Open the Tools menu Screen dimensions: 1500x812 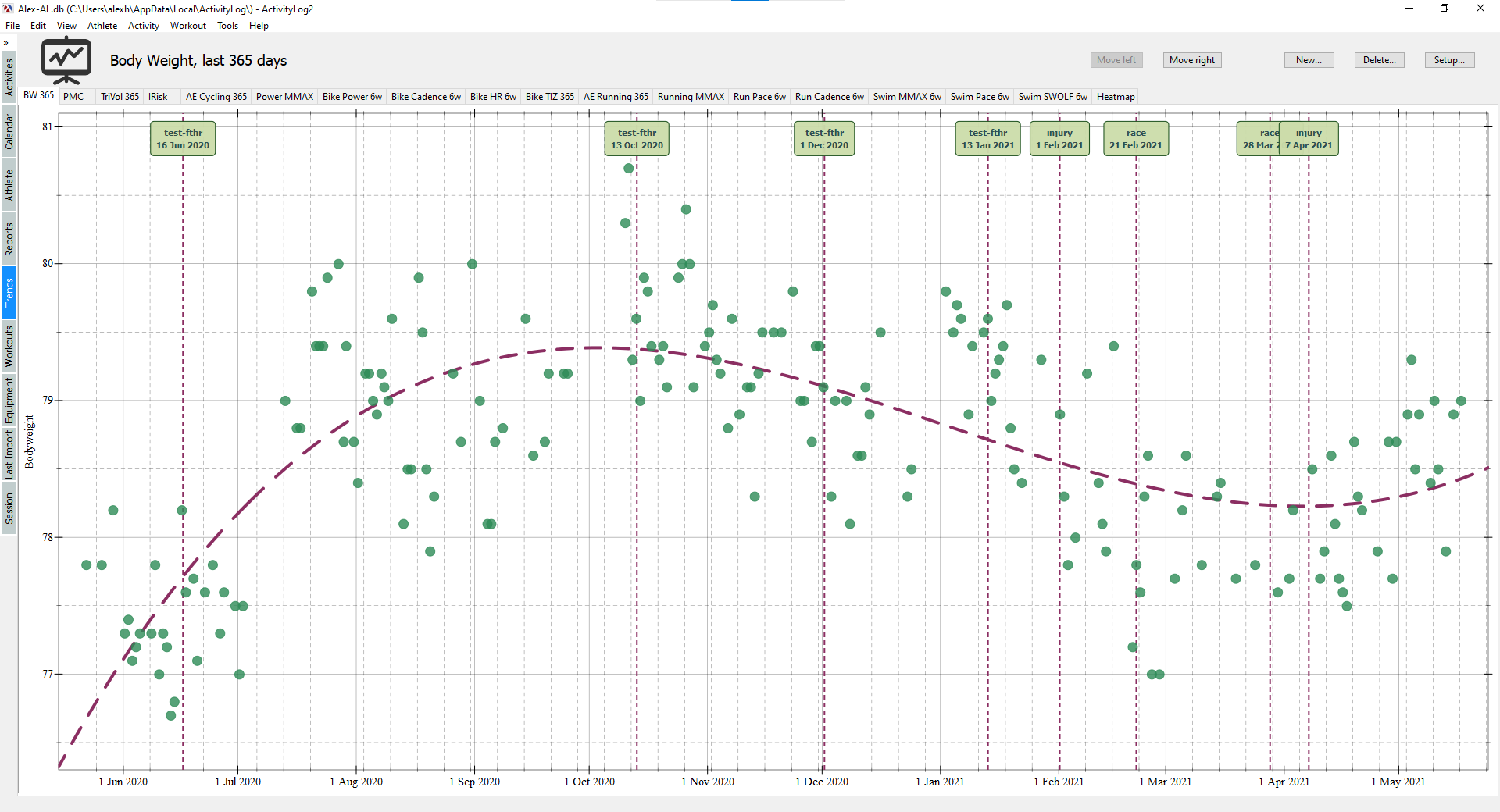pos(227,26)
